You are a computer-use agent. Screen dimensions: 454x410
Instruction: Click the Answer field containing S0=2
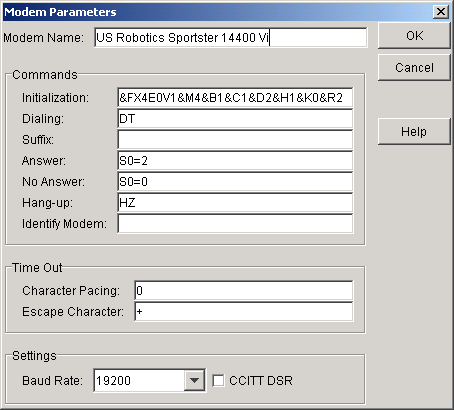pyautogui.click(x=235, y=161)
